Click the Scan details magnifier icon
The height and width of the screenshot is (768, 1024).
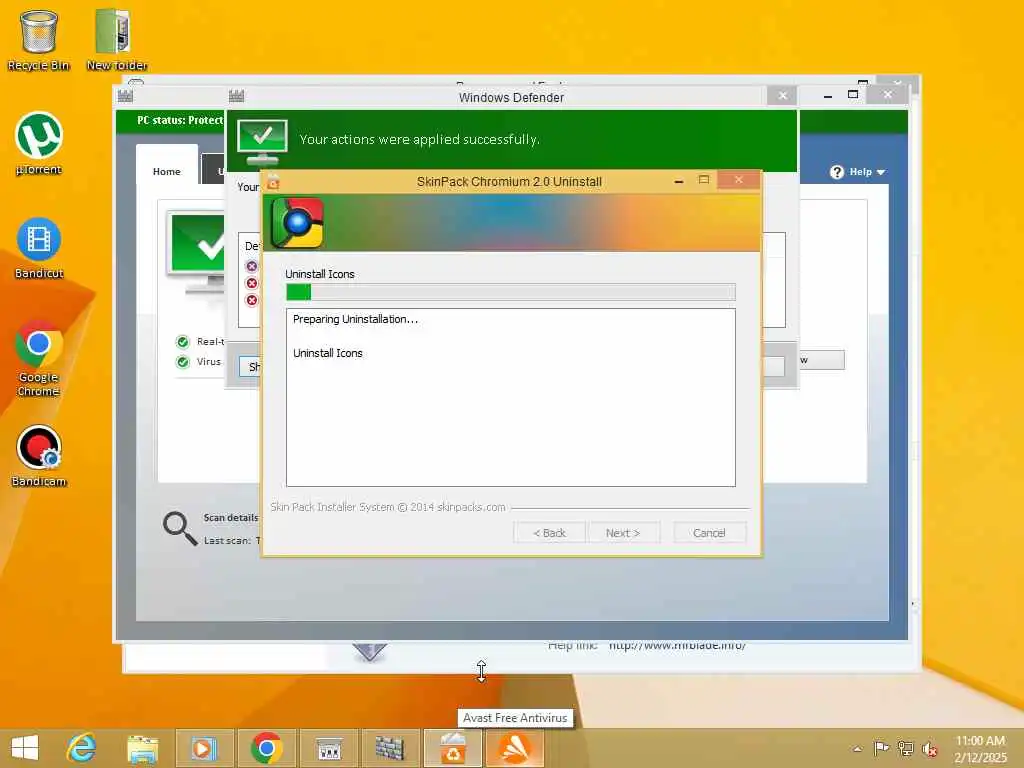[x=180, y=528]
